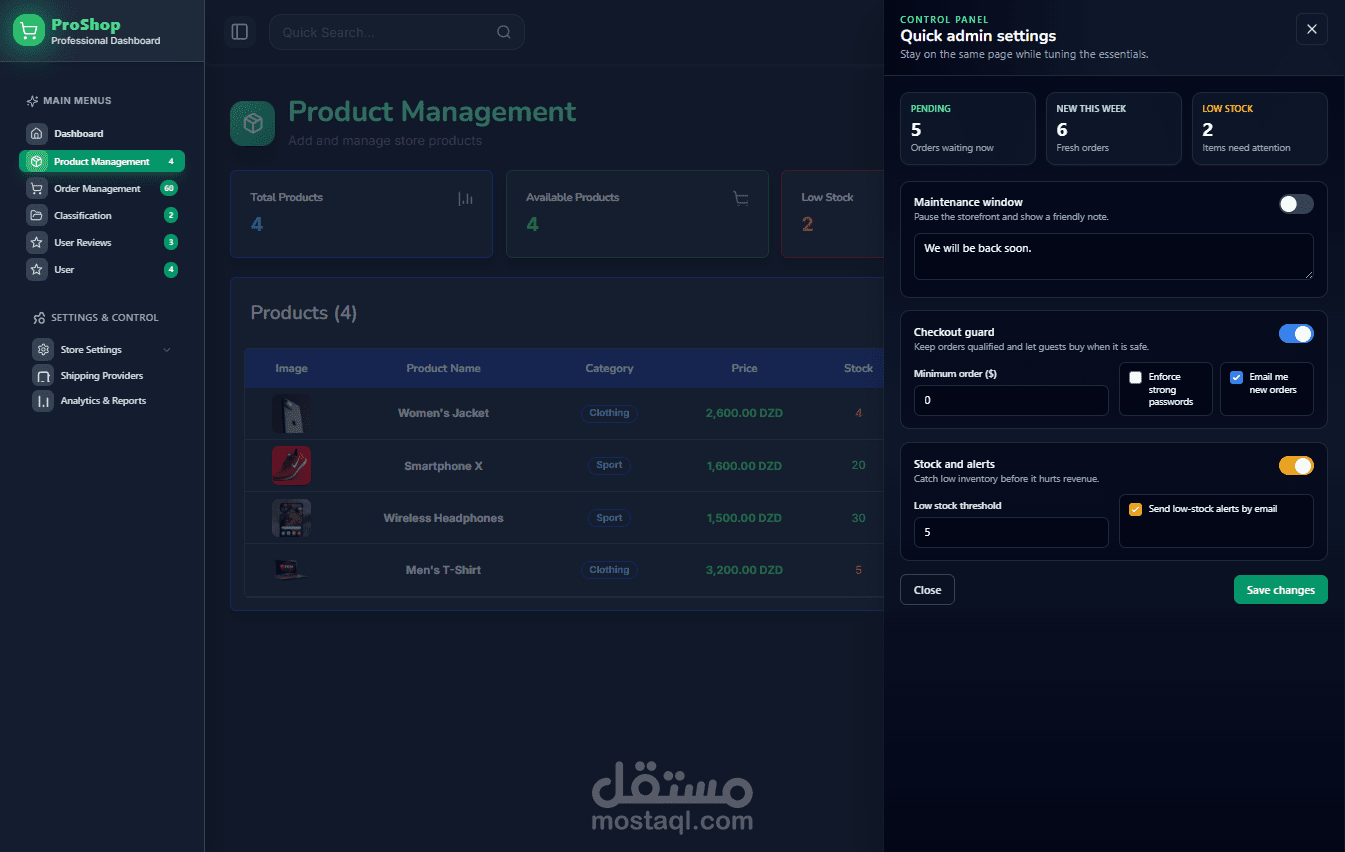Go to Order Management menu
The height and width of the screenshot is (852, 1345).
point(102,189)
